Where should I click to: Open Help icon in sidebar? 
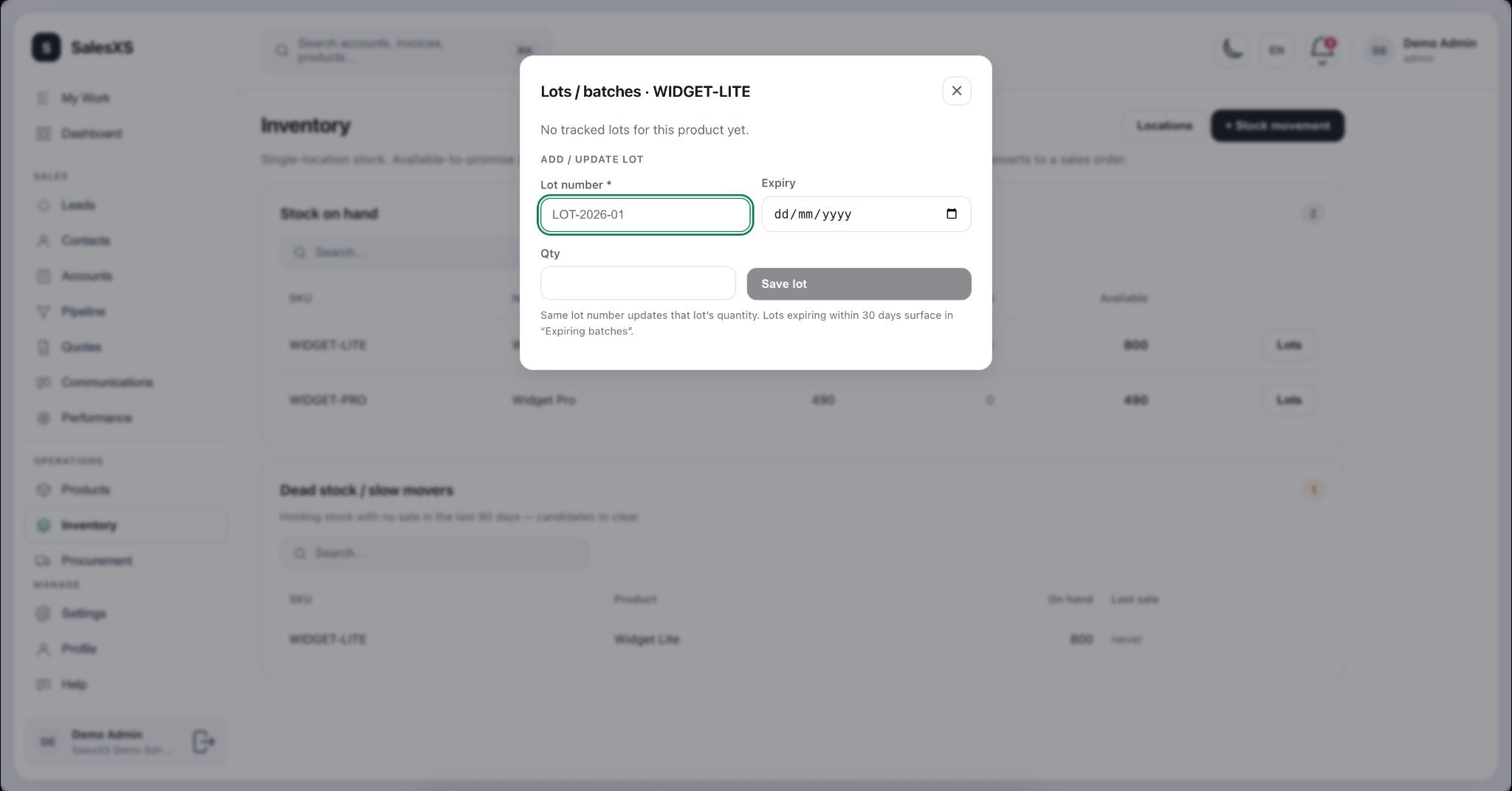[x=44, y=685]
